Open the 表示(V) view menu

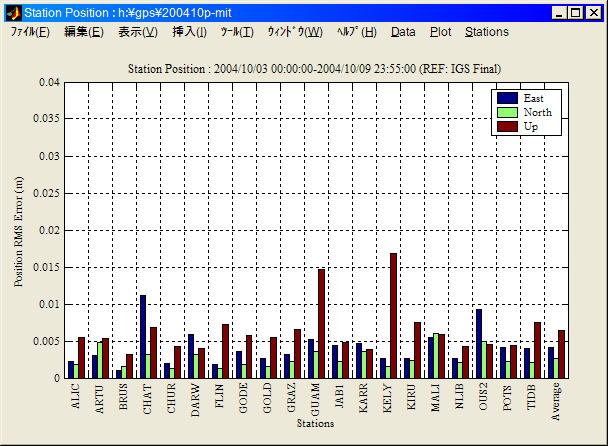(x=138, y=32)
